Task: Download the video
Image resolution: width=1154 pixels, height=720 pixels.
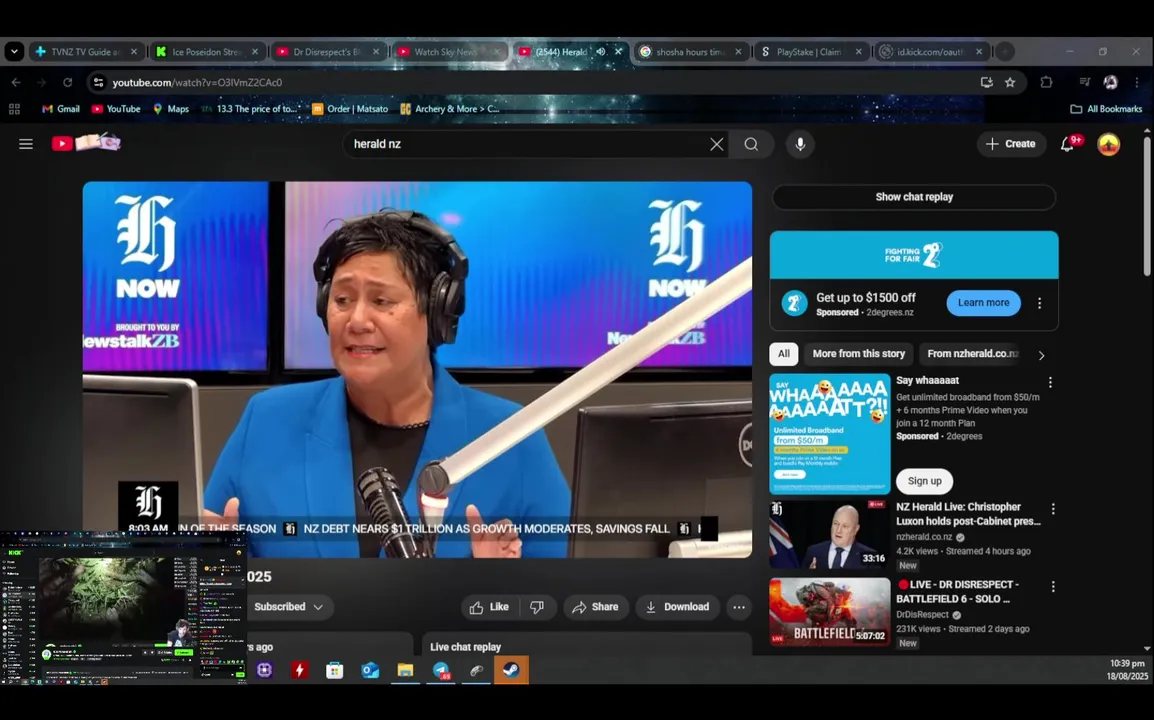Action: (x=677, y=607)
